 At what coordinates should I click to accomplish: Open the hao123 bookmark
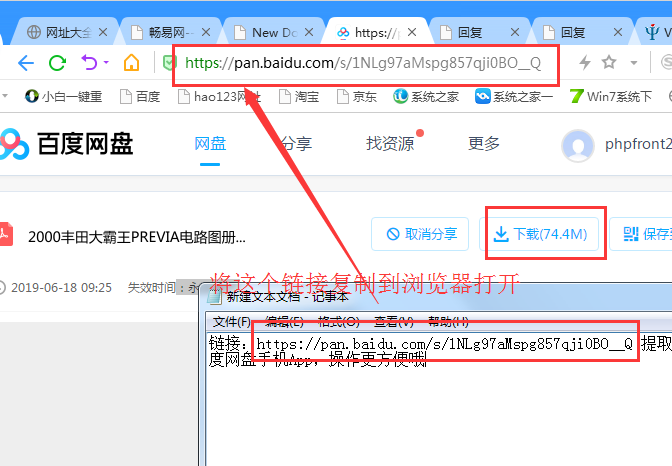pos(219,96)
